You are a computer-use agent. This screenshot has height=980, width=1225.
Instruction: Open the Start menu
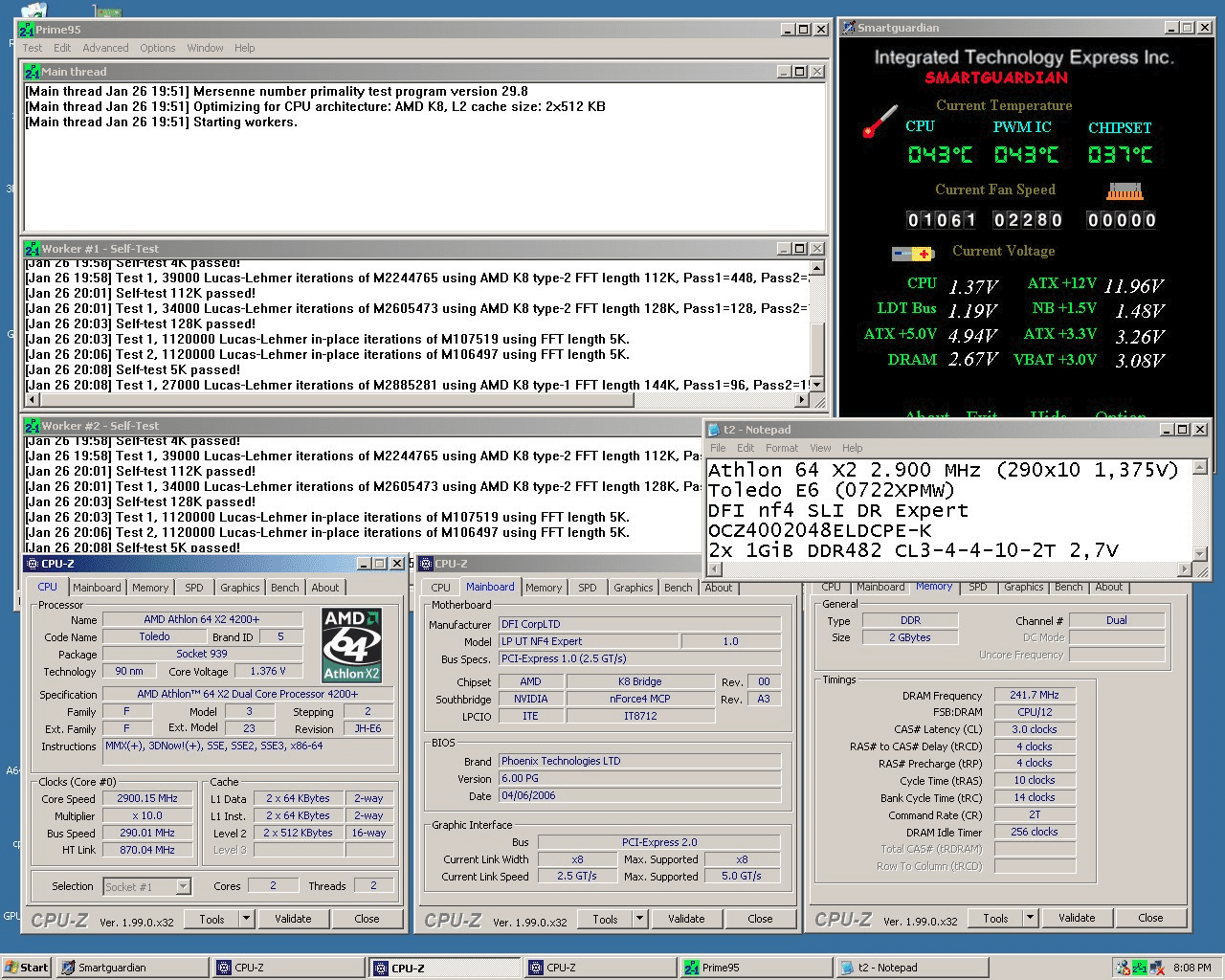27,968
